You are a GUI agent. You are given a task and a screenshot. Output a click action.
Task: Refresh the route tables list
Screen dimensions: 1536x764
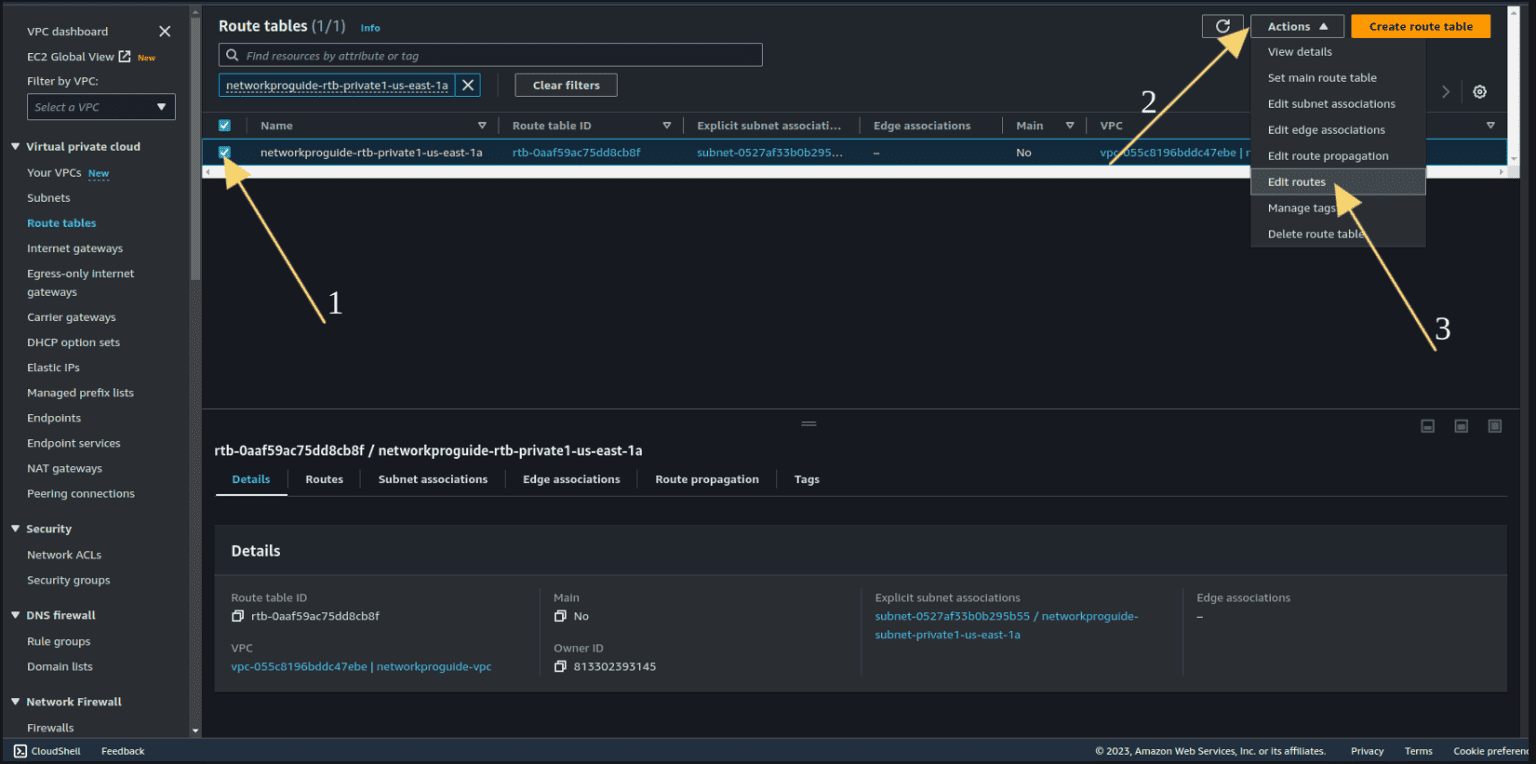(1222, 26)
